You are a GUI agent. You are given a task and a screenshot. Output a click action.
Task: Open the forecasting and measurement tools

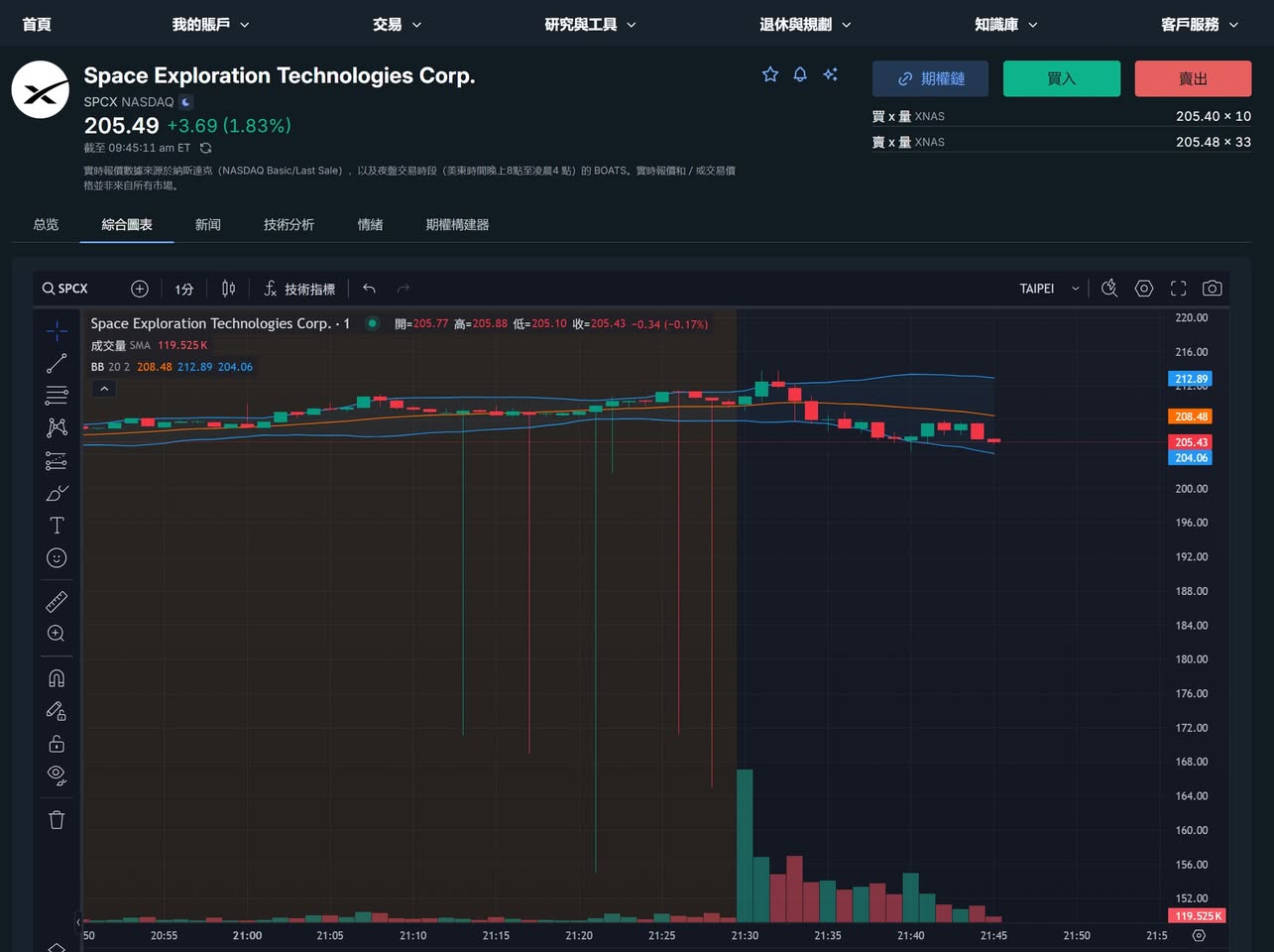coord(57,460)
